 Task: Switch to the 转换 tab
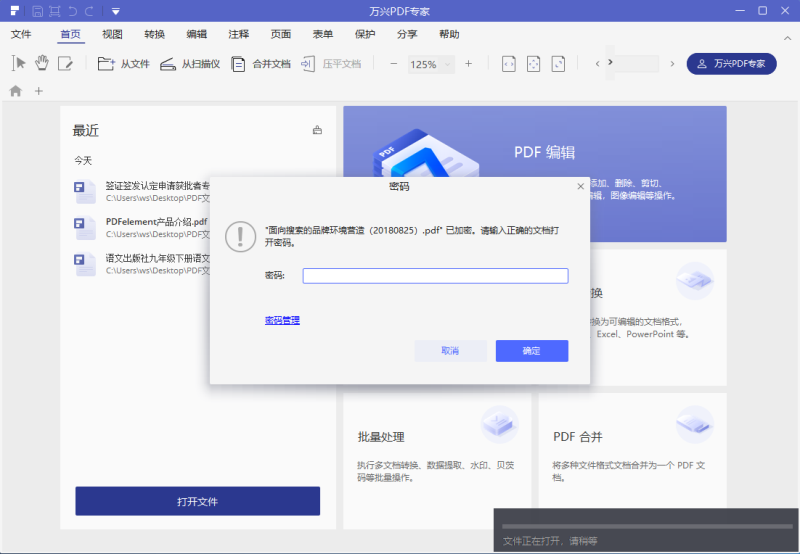click(155, 34)
